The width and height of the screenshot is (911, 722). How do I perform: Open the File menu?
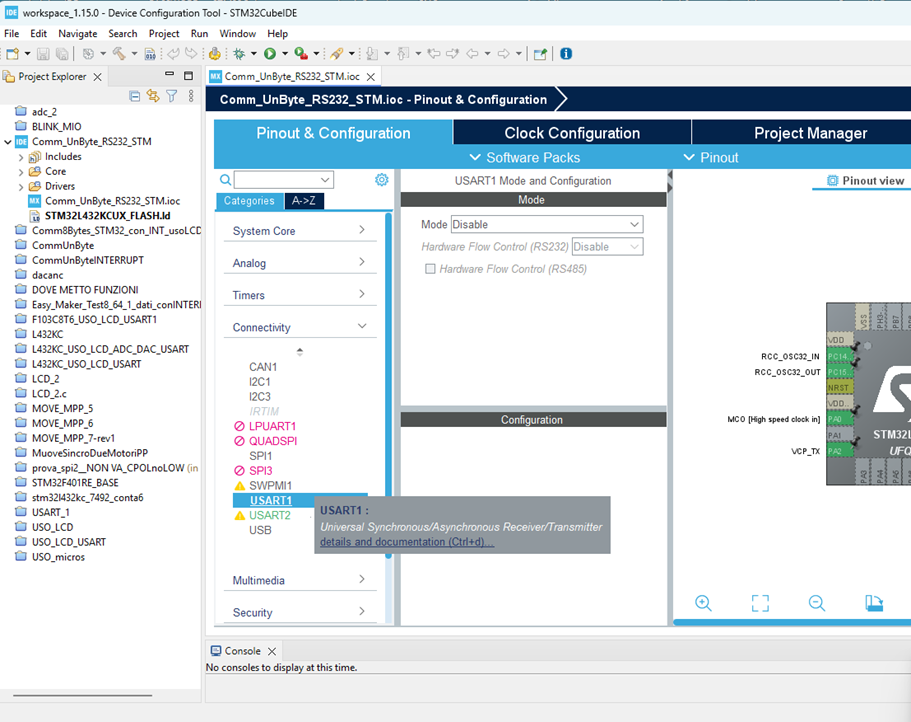click(12, 34)
